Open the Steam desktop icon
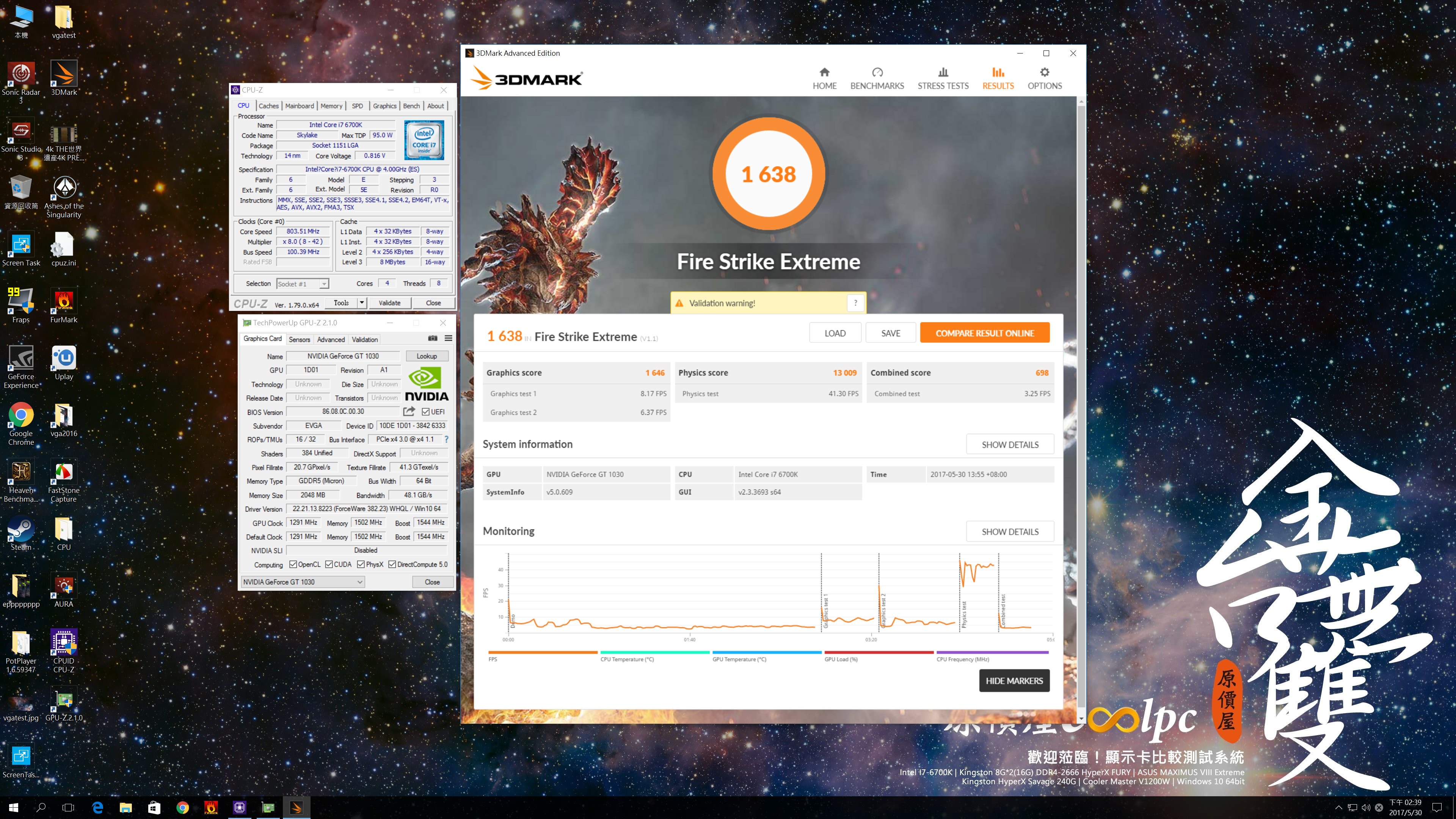The width and height of the screenshot is (1456, 819). (21, 534)
